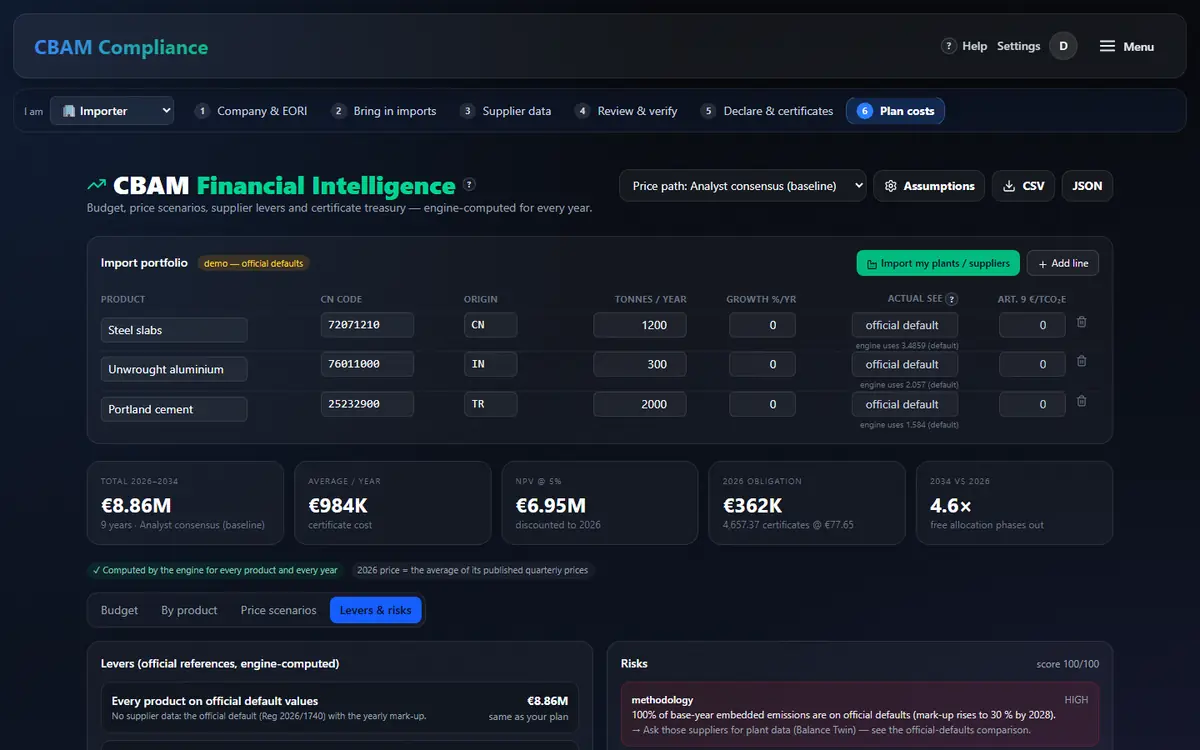The image size is (1200, 750).
Task: Open the D user avatar
Action: pos(1063,46)
